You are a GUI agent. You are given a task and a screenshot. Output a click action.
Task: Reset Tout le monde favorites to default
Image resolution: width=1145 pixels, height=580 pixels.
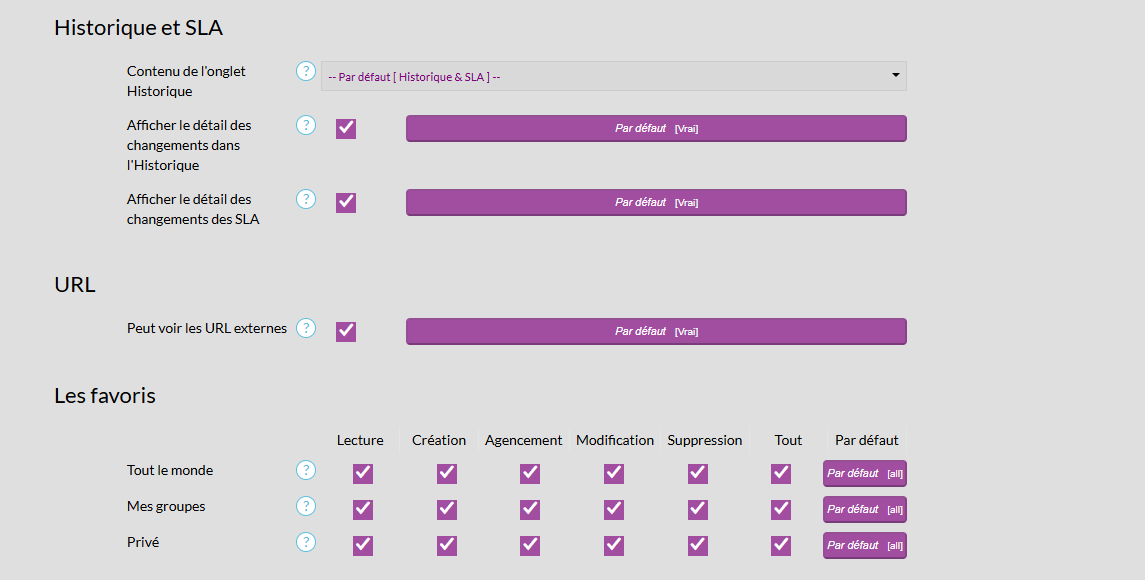pyautogui.click(x=865, y=474)
